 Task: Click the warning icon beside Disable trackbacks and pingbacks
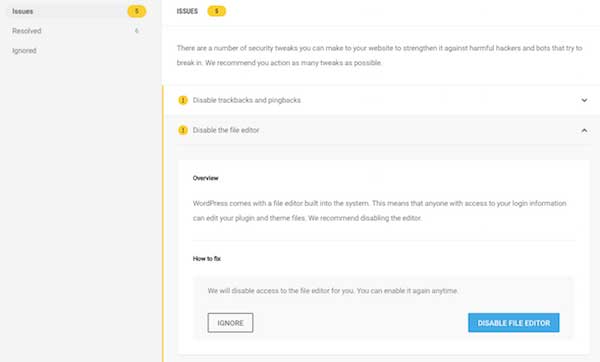point(183,100)
